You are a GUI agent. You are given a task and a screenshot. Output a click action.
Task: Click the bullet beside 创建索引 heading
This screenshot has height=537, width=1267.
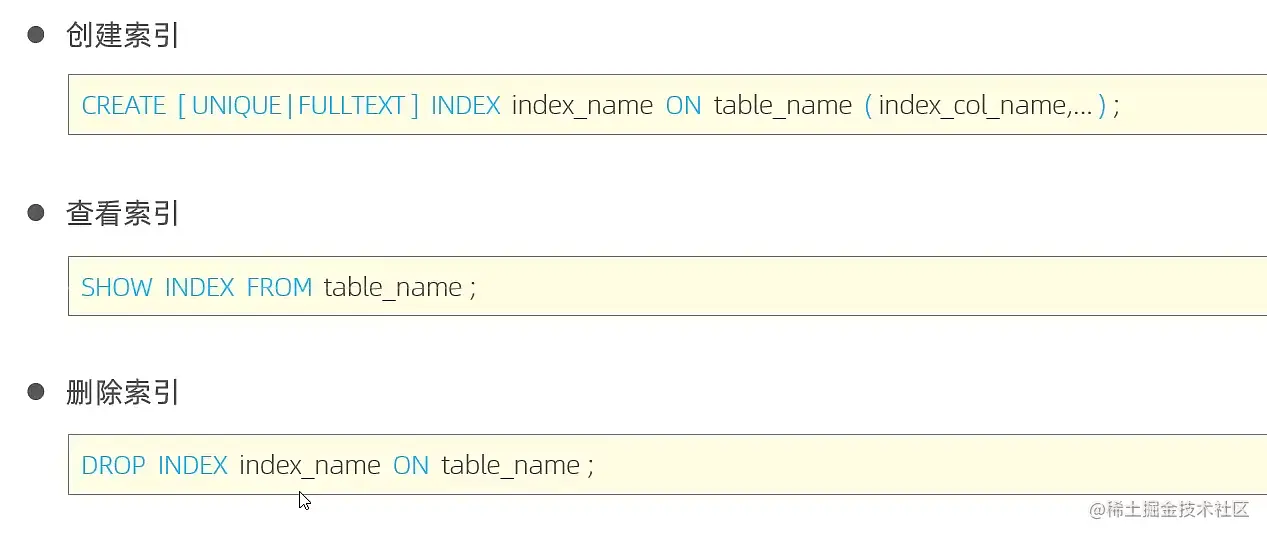[x=36, y=35]
